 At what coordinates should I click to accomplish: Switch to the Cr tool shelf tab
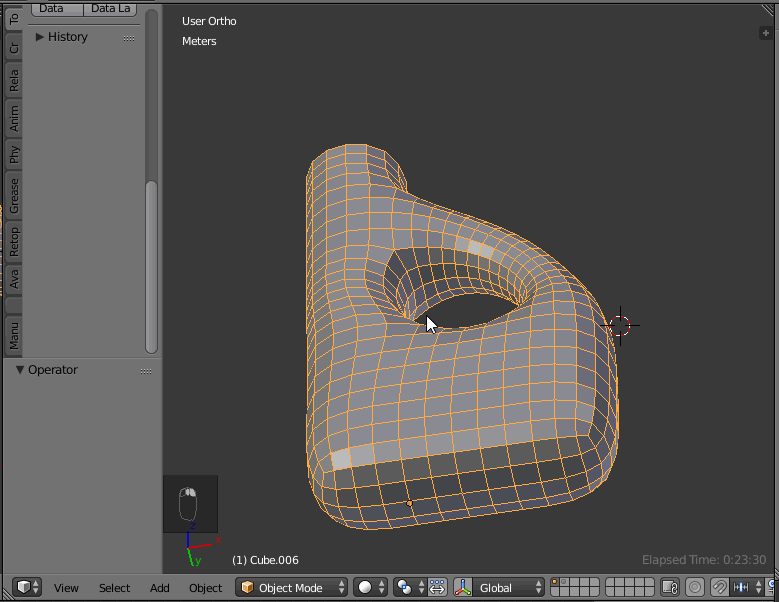[x=13, y=48]
